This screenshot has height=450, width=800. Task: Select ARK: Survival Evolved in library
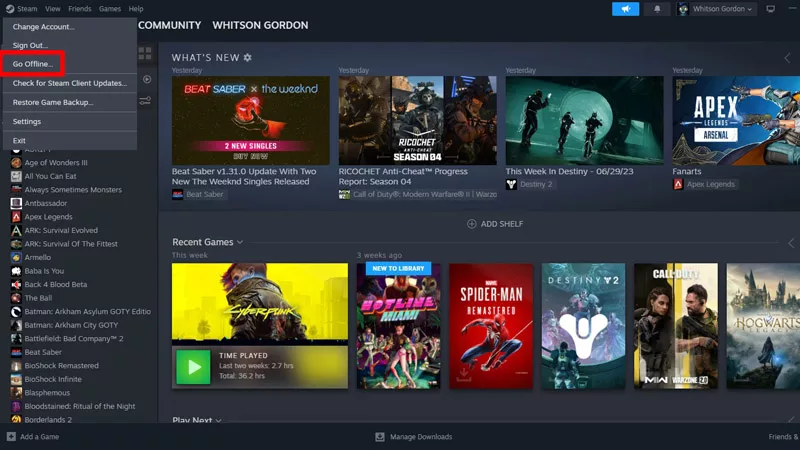61,230
